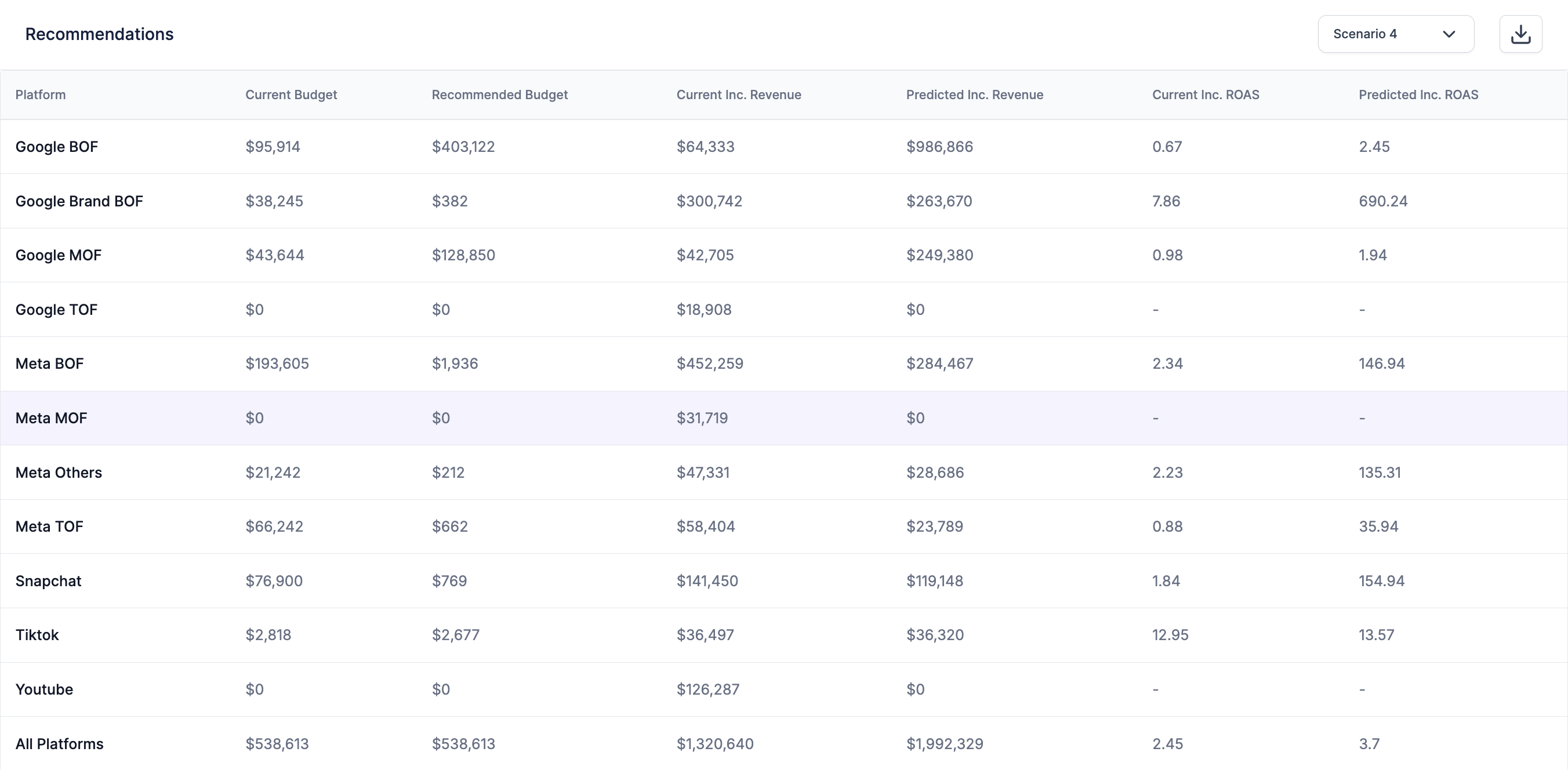Click the Snapchat row label
Viewport: 1568px width, 770px height.
click(x=48, y=581)
